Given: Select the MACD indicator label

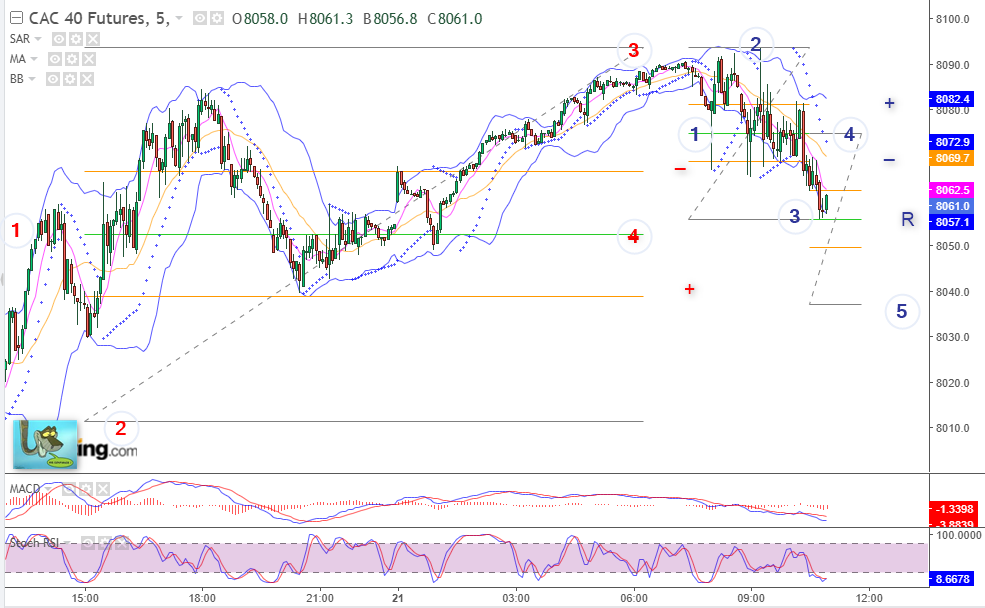Looking at the screenshot, I should (x=24, y=489).
